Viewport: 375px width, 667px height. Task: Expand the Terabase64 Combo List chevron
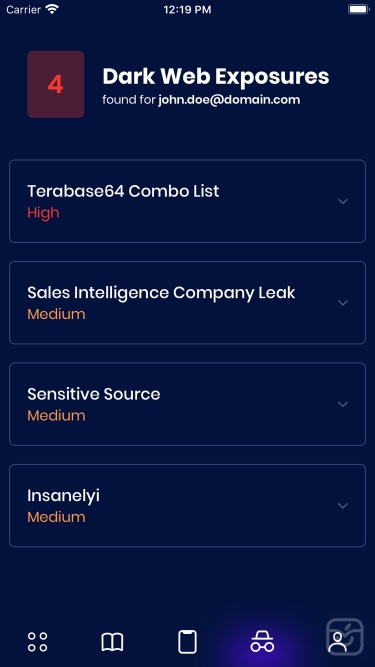[343, 201]
